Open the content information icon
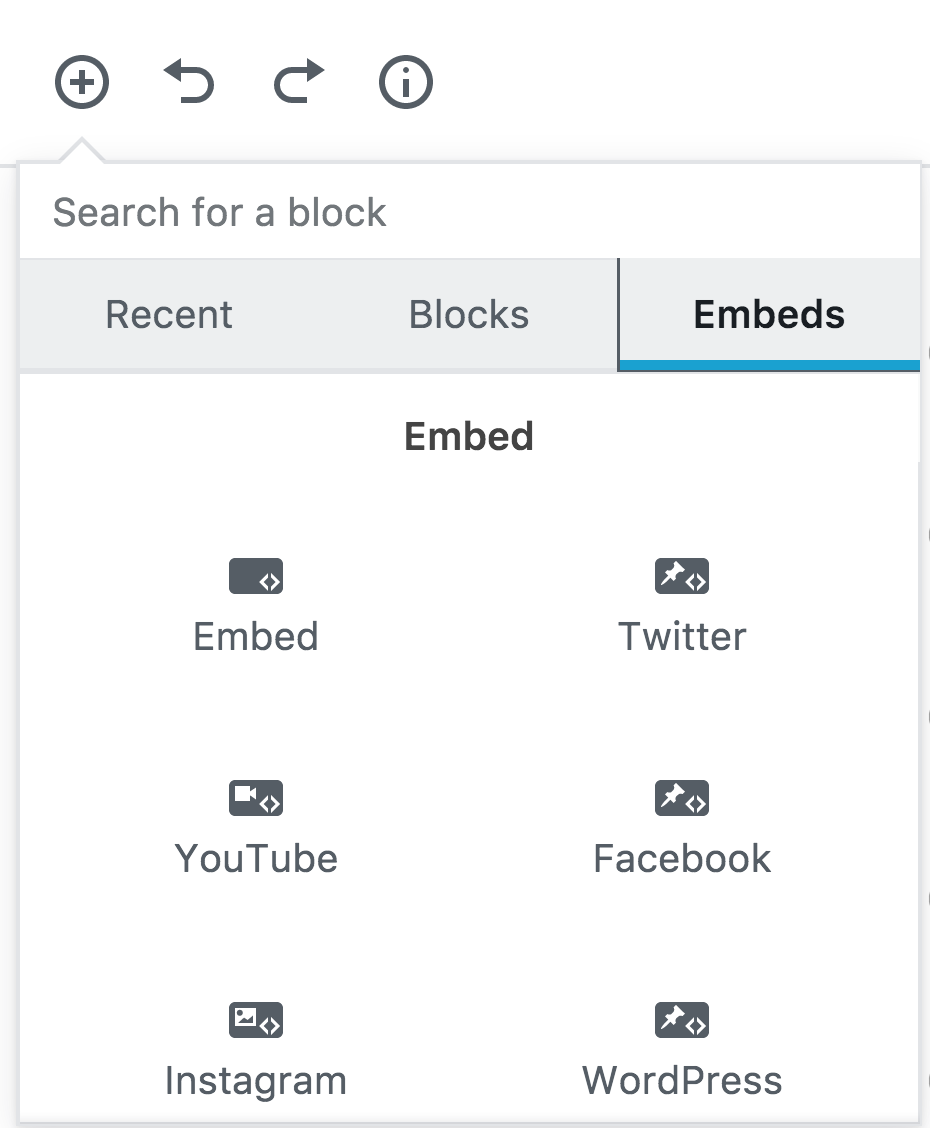 click(x=406, y=82)
